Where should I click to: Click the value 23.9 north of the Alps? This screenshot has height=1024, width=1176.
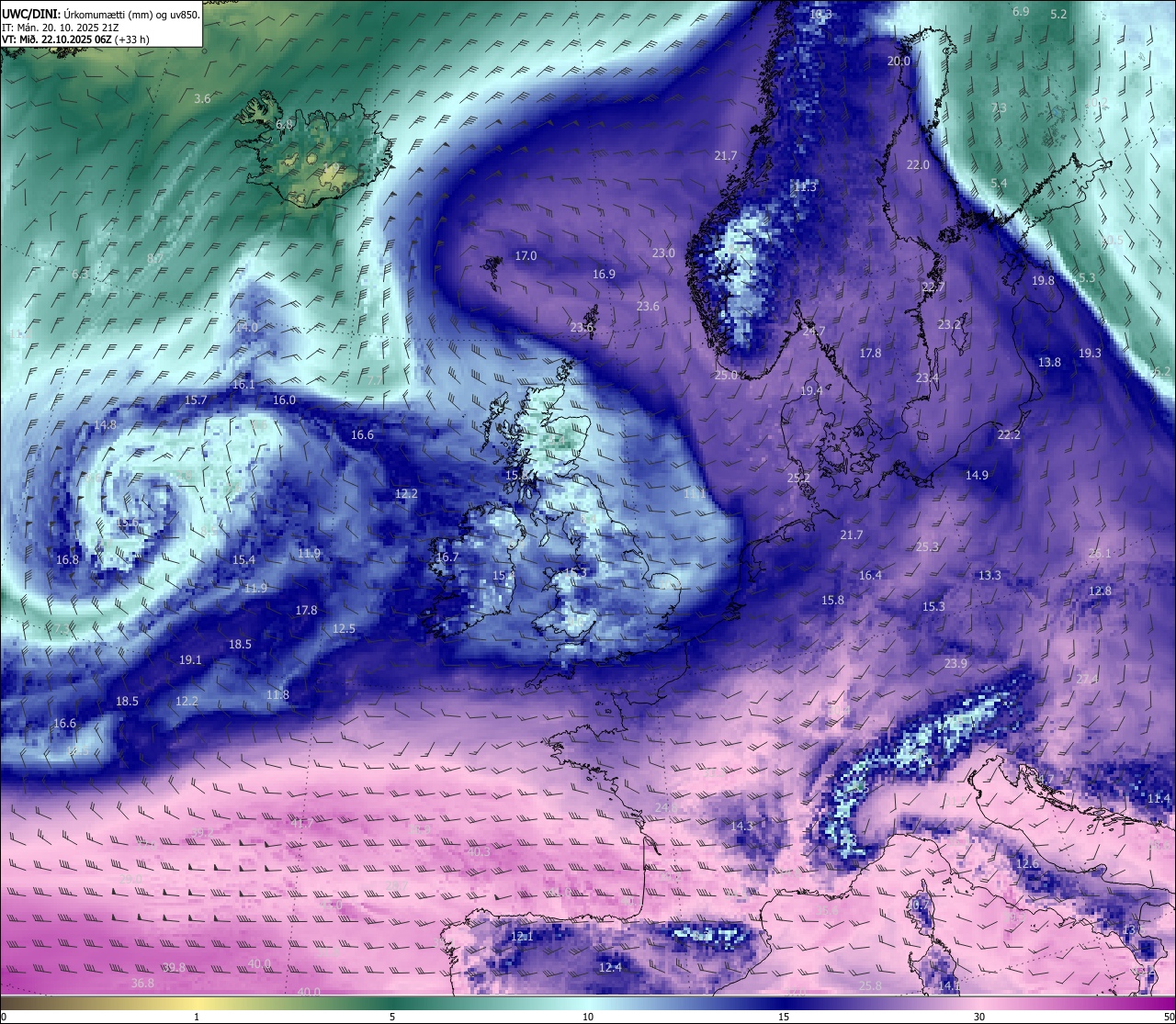coord(955,663)
